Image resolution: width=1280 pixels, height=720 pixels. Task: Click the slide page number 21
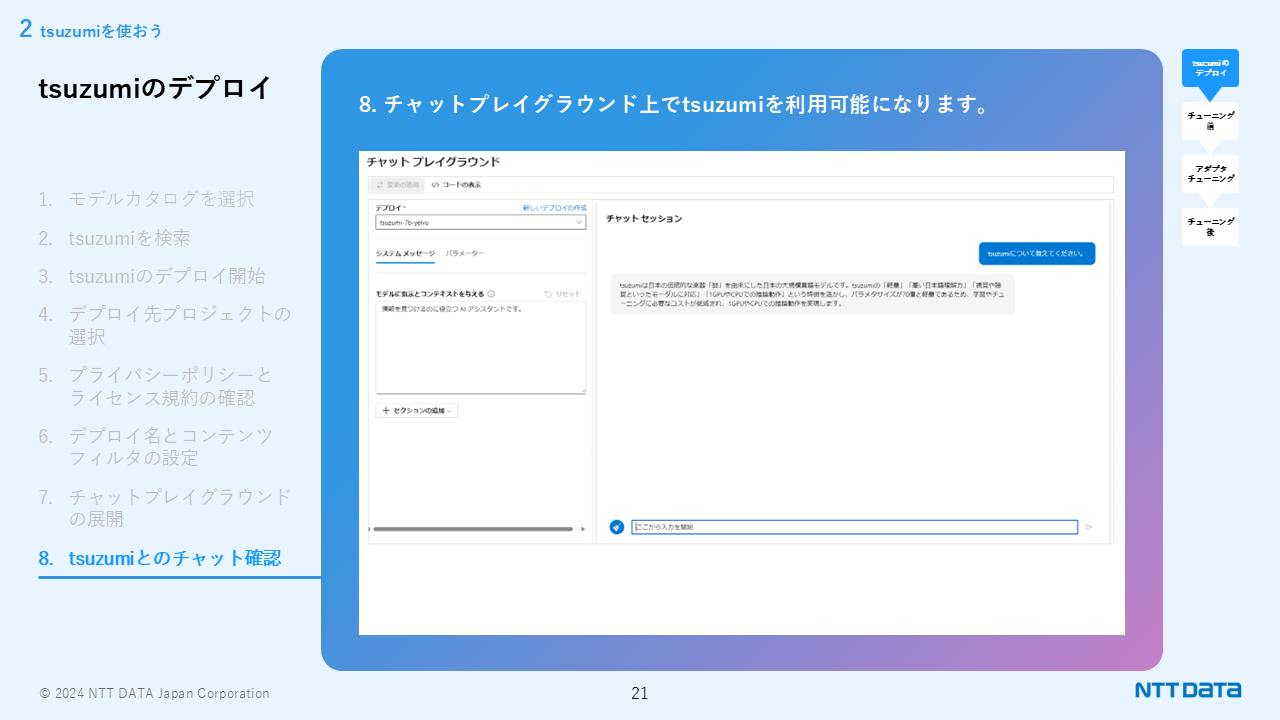point(640,693)
